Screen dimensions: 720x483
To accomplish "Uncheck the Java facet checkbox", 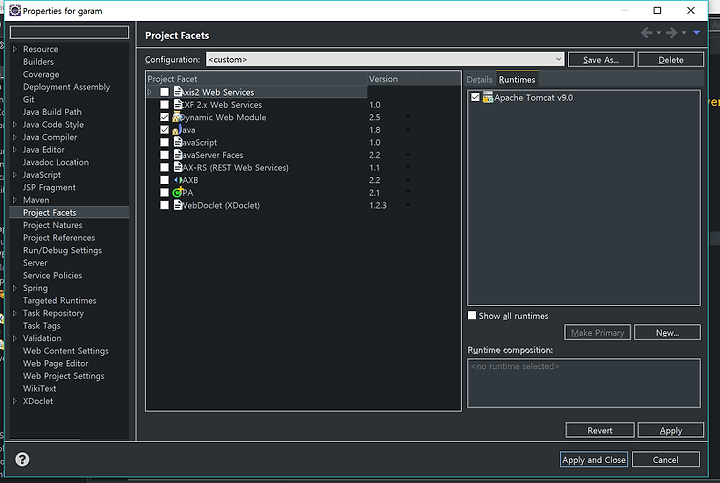I will (164, 129).
